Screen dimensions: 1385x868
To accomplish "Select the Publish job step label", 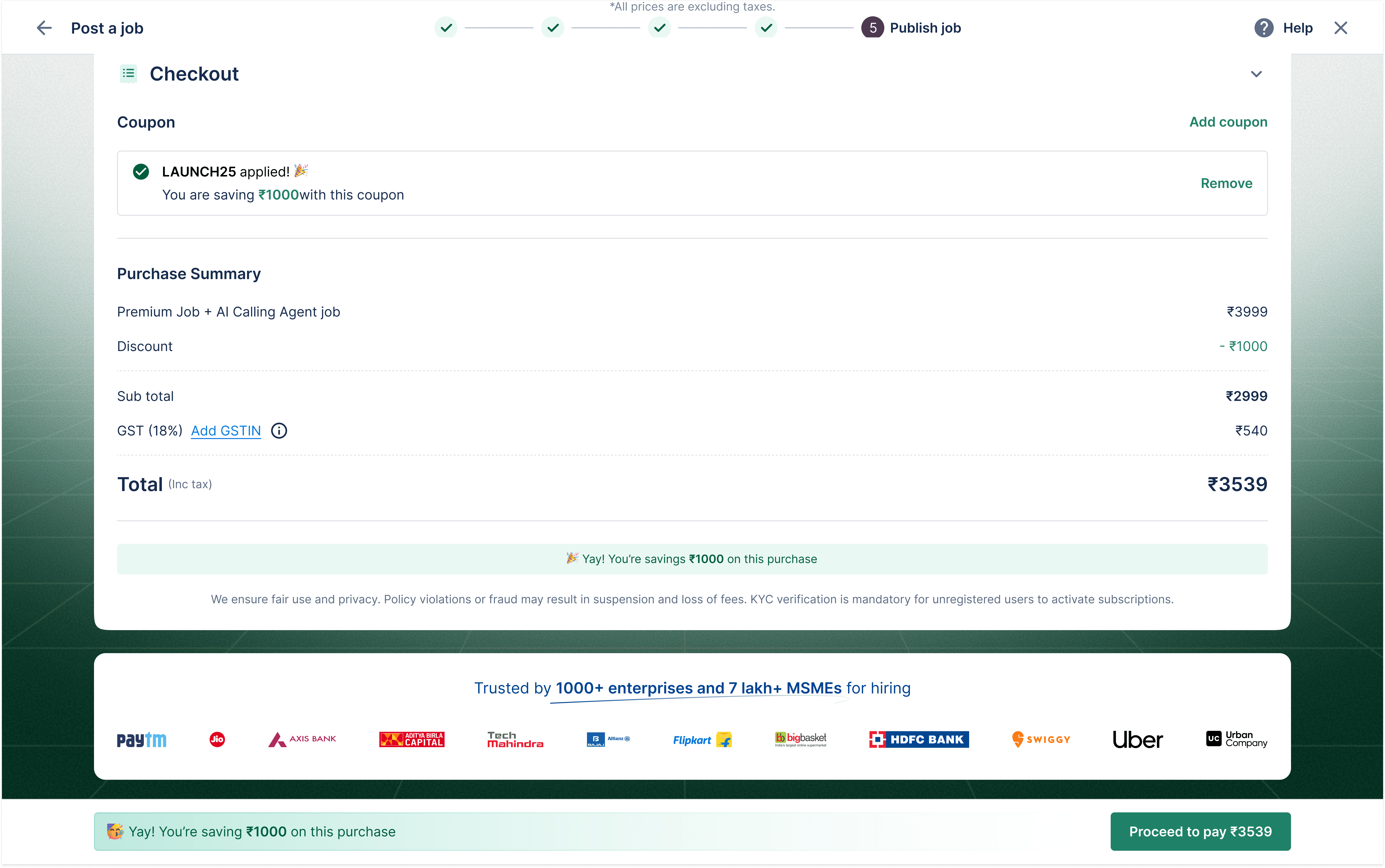I will [x=925, y=28].
